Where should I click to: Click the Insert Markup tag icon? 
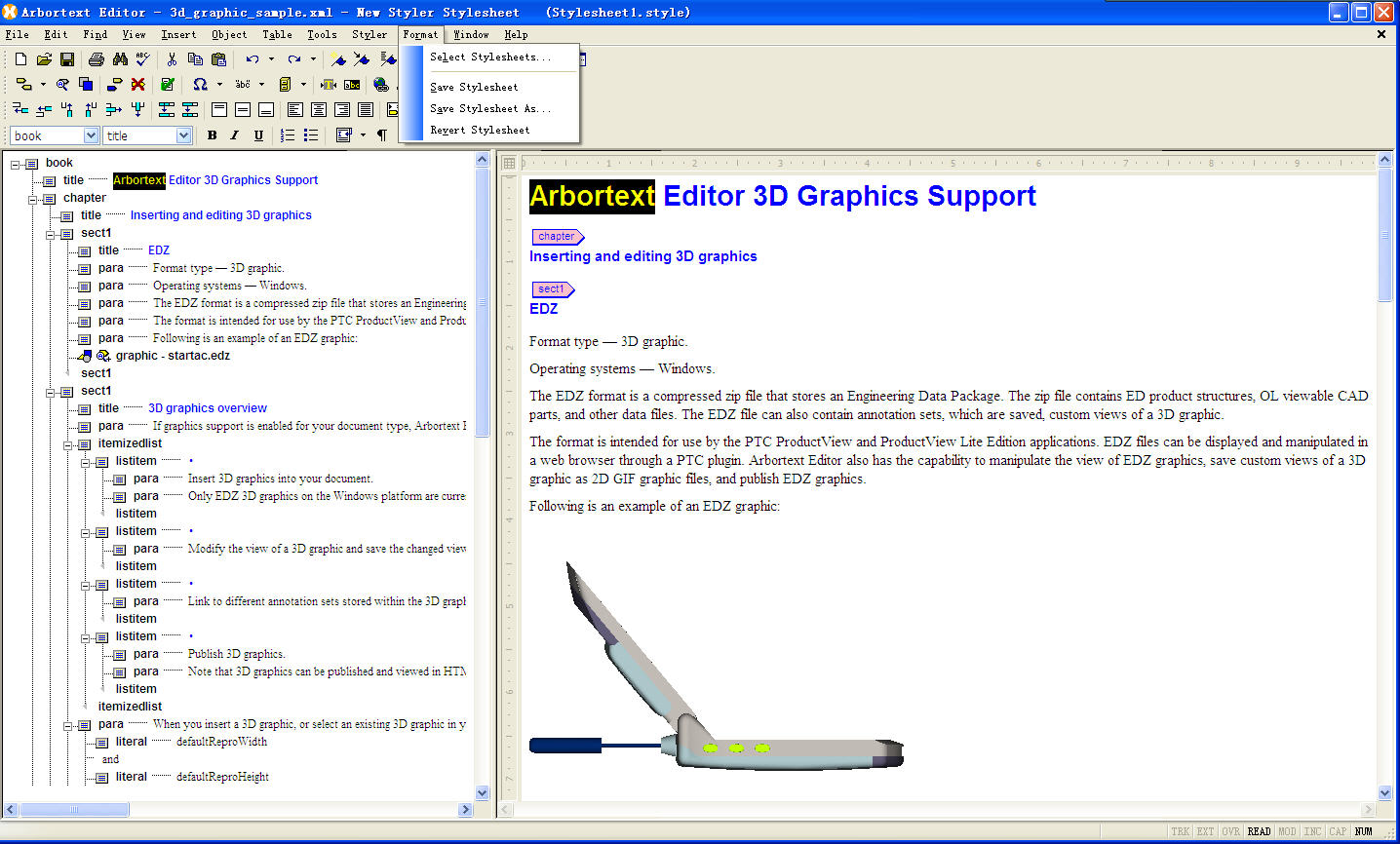tap(24, 85)
